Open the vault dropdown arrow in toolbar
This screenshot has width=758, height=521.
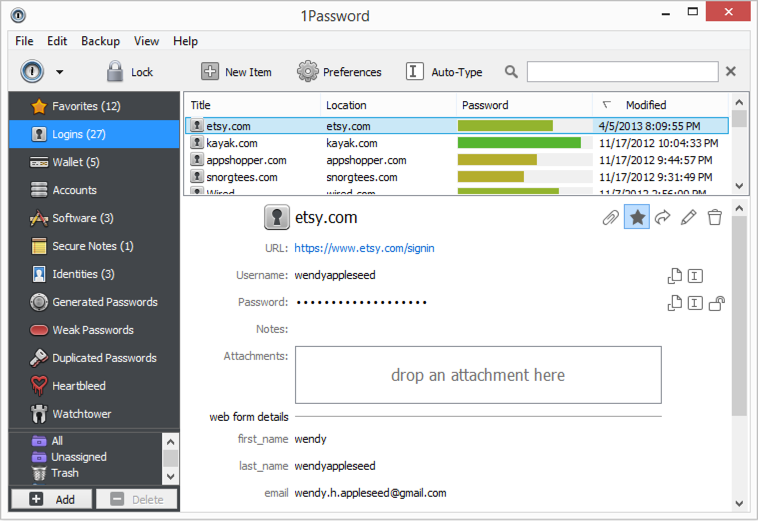pyautogui.click(x=59, y=72)
